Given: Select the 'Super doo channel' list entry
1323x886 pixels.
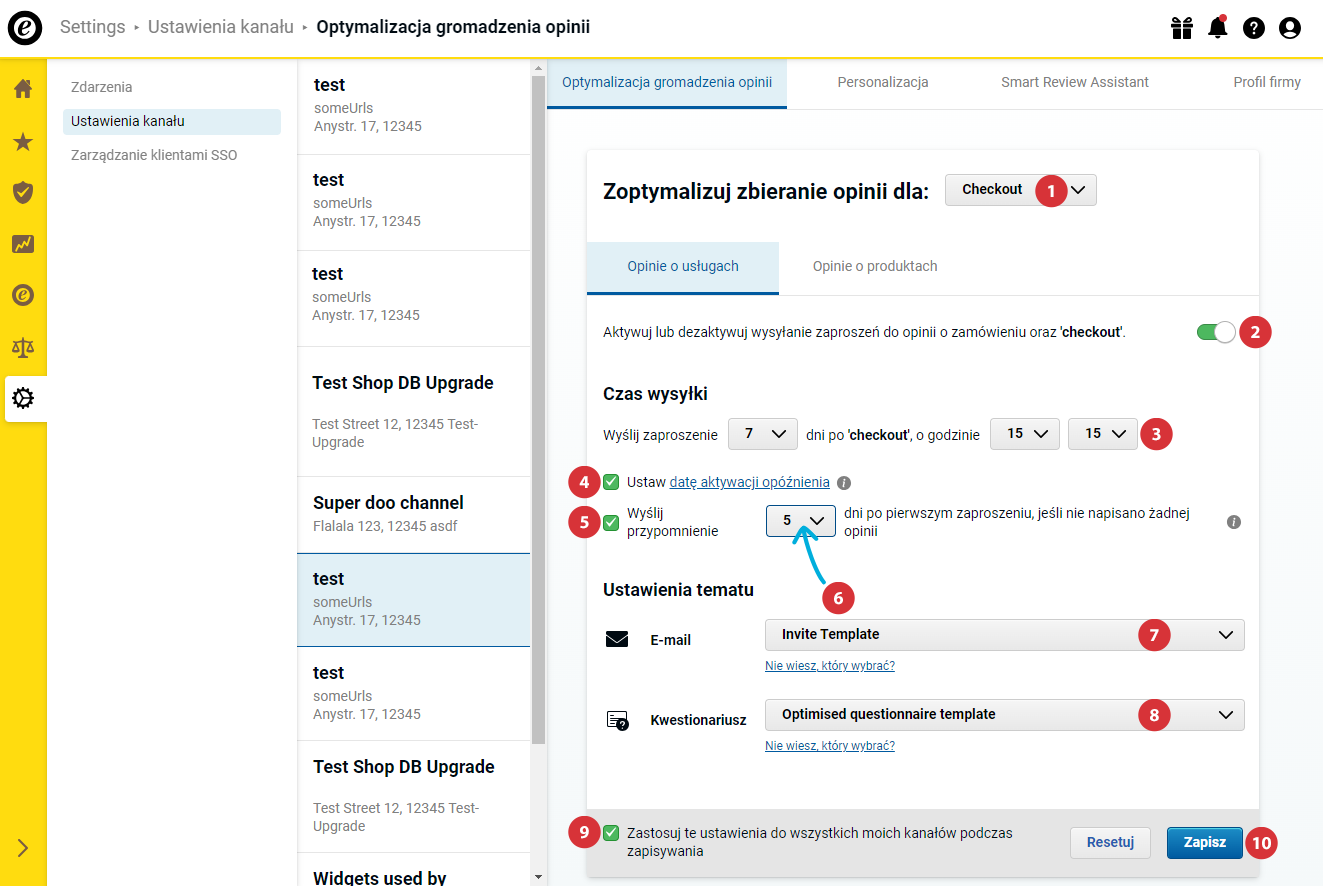Looking at the screenshot, I should [414, 514].
